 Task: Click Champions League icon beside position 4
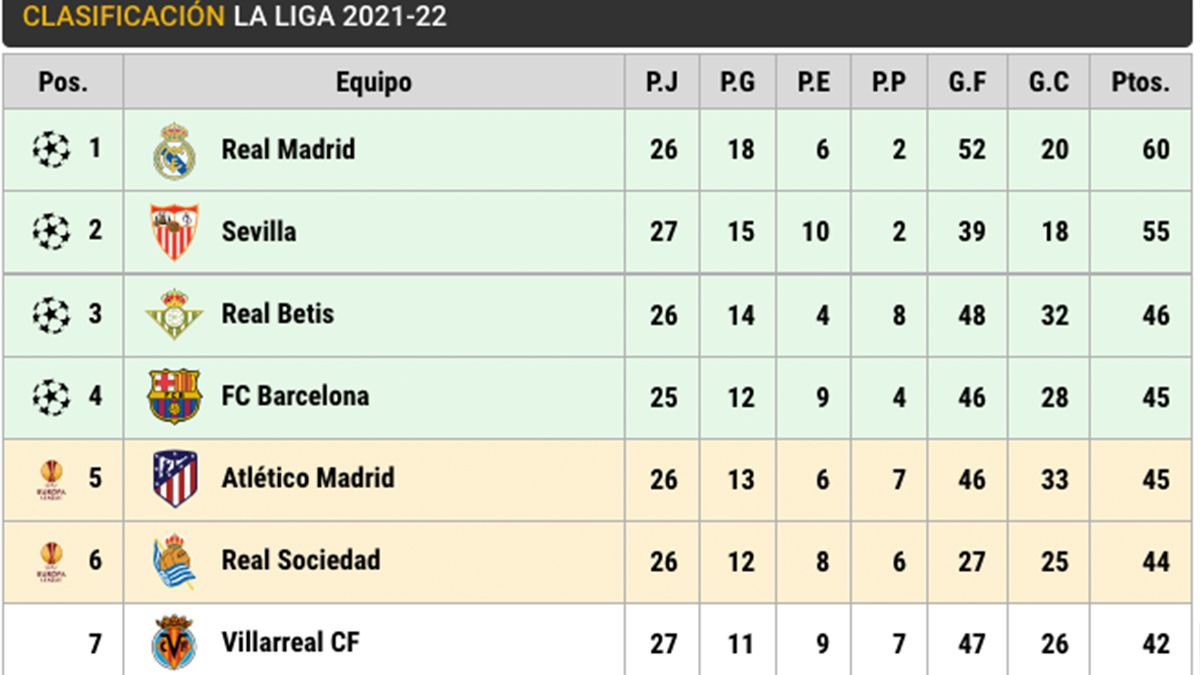[51, 396]
